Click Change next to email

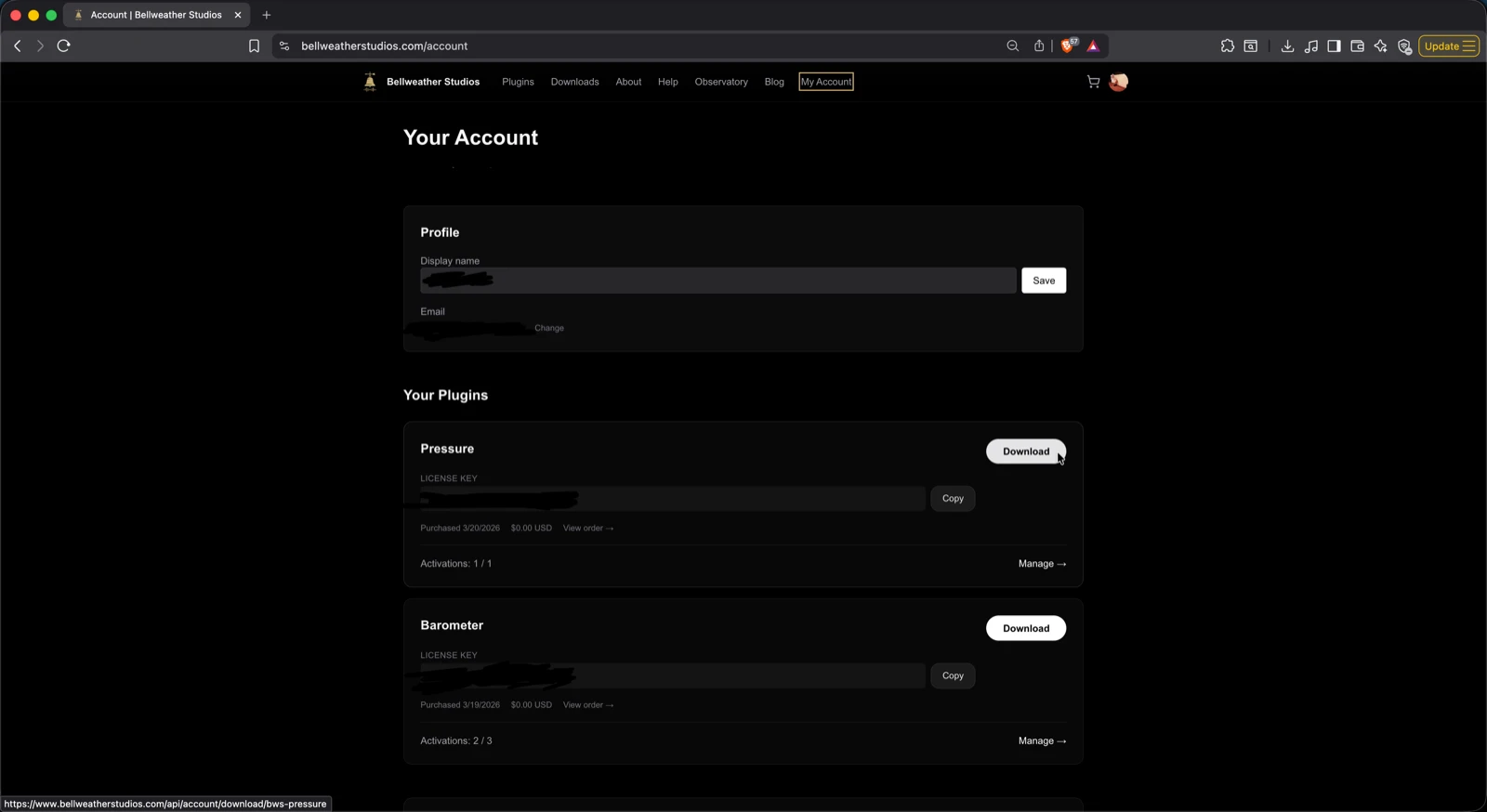pyautogui.click(x=549, y=328)
